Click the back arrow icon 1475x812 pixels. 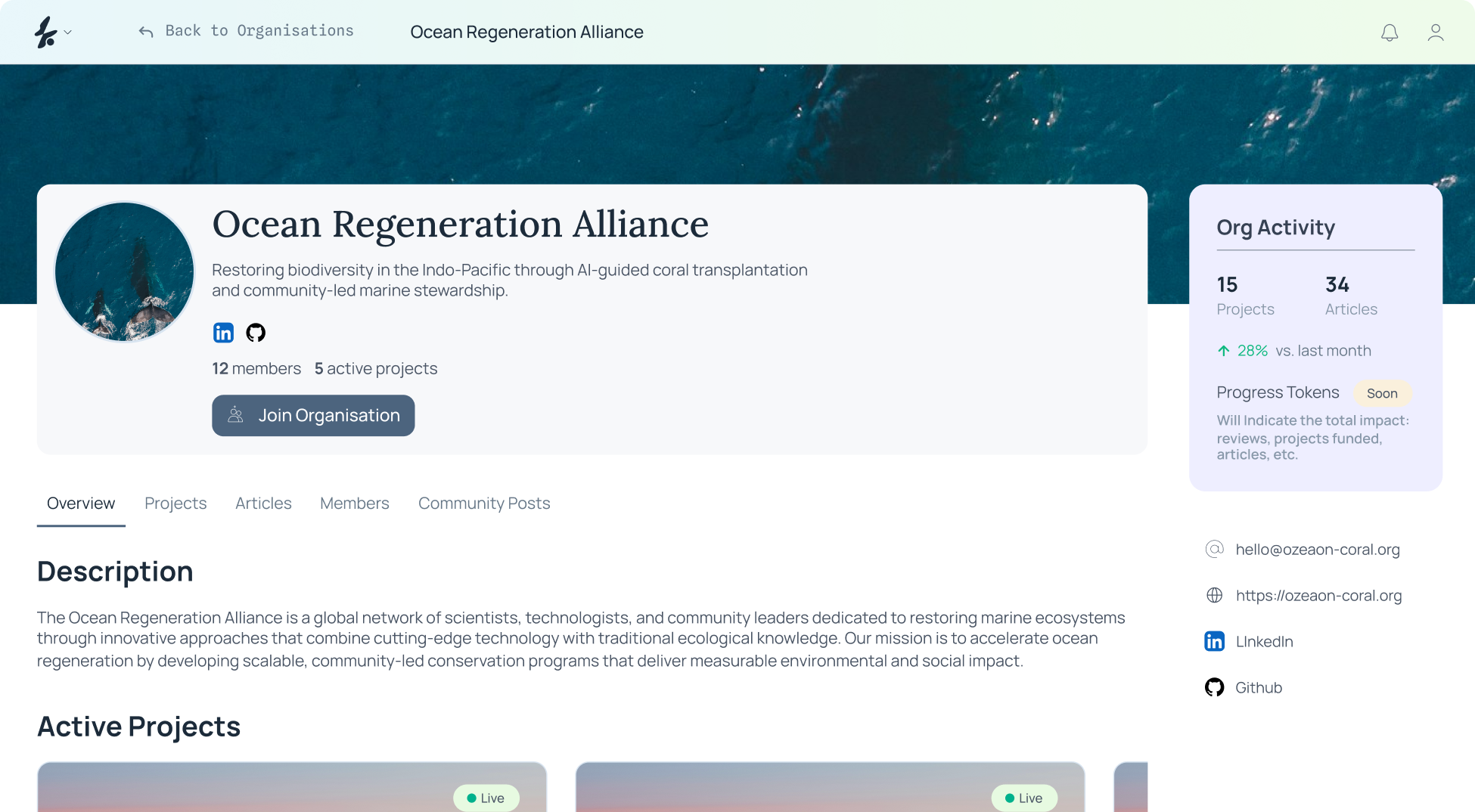(146, 32)
